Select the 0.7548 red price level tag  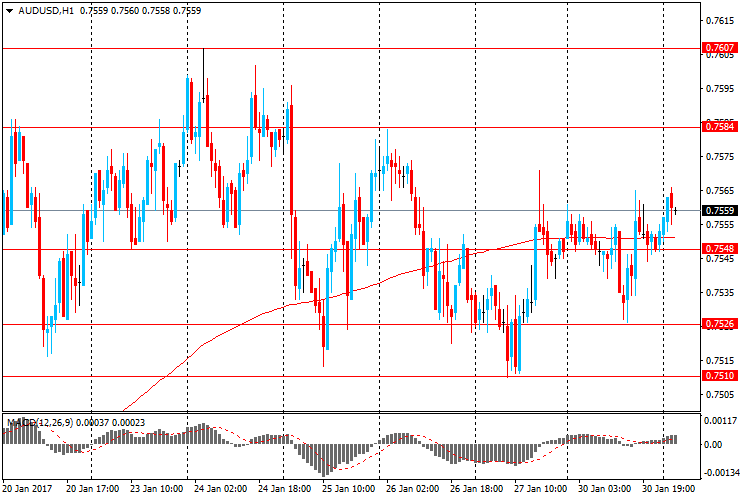point(720,248)
